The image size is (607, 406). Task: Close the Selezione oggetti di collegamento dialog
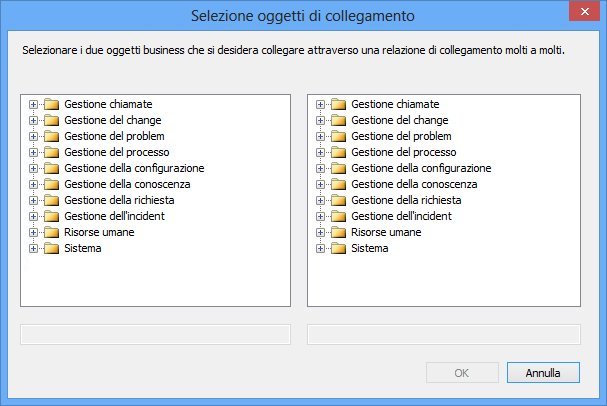(x=585, y=12)
